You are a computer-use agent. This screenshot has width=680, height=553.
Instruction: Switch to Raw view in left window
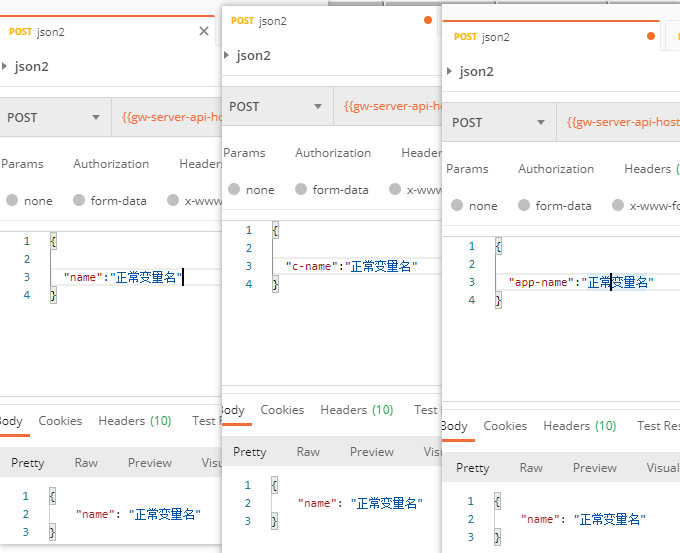point(86,463)
